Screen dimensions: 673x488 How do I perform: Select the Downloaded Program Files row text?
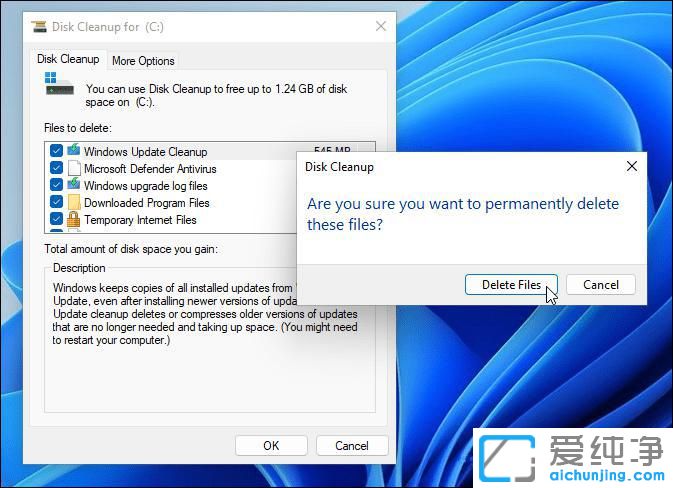(146, 203)
